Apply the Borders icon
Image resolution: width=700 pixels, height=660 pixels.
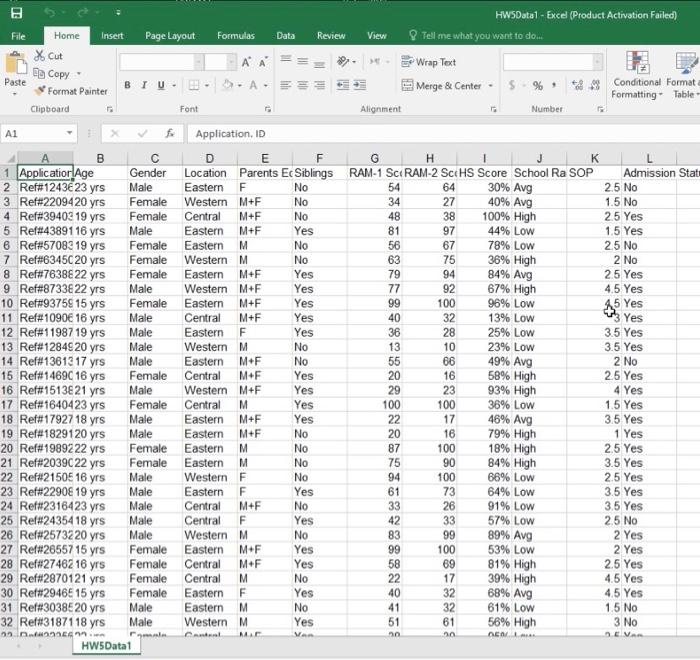(x=194, y=85)
